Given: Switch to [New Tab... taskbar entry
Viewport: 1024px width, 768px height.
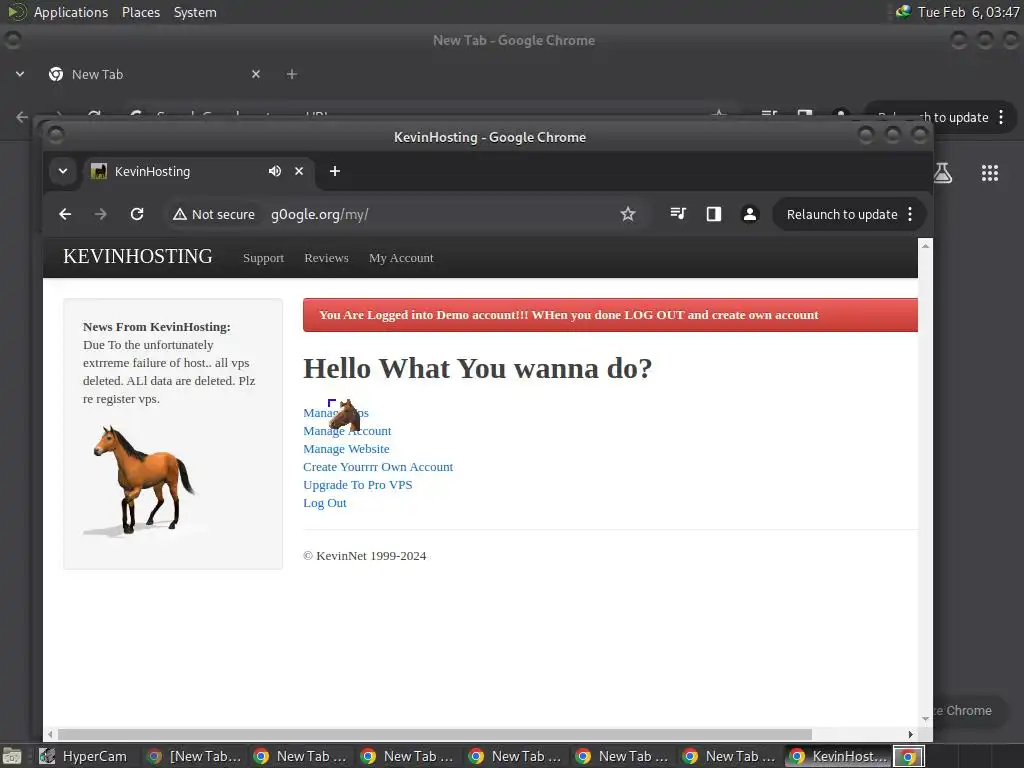Looking at the screenshot, I should [194, 756].
